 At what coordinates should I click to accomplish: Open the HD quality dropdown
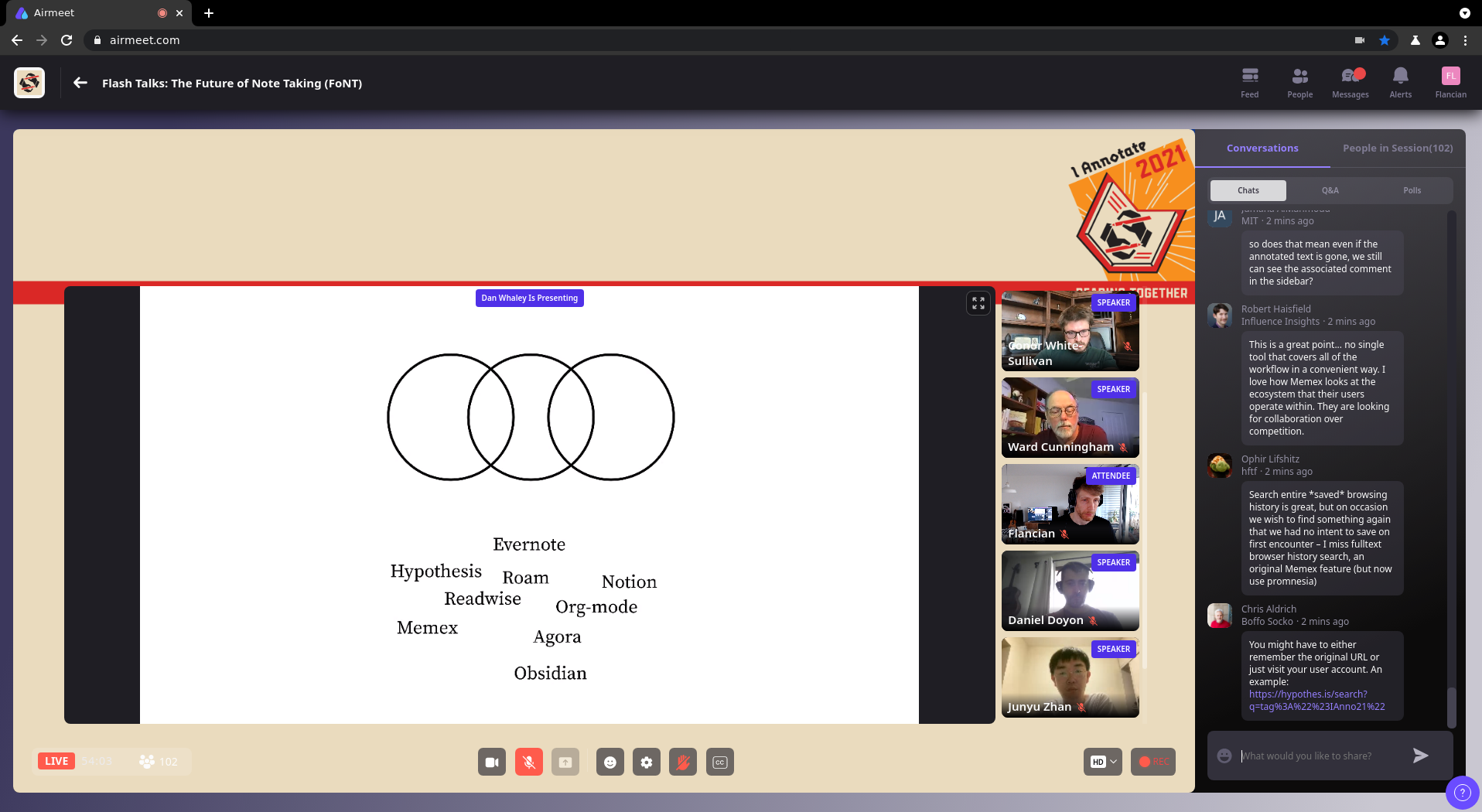click(x=1103, y=762)
